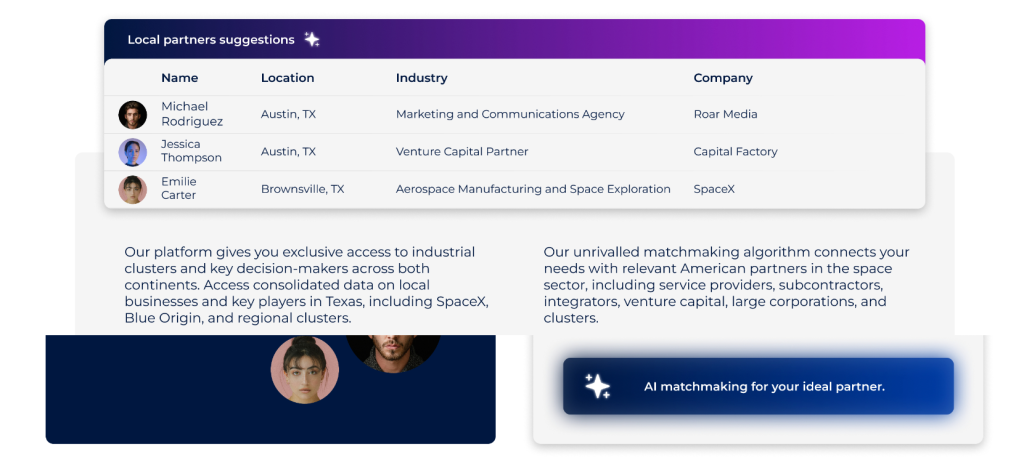Click the sparkle icon on AI matchmaking button
1024x457 pixels.
[597, 386]
